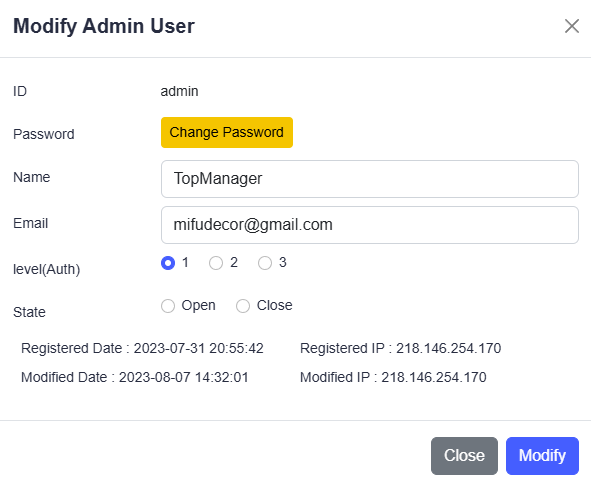This screenshot has width=591, height=485.
Task: Click the Change Password button
Action: [227, 132]
